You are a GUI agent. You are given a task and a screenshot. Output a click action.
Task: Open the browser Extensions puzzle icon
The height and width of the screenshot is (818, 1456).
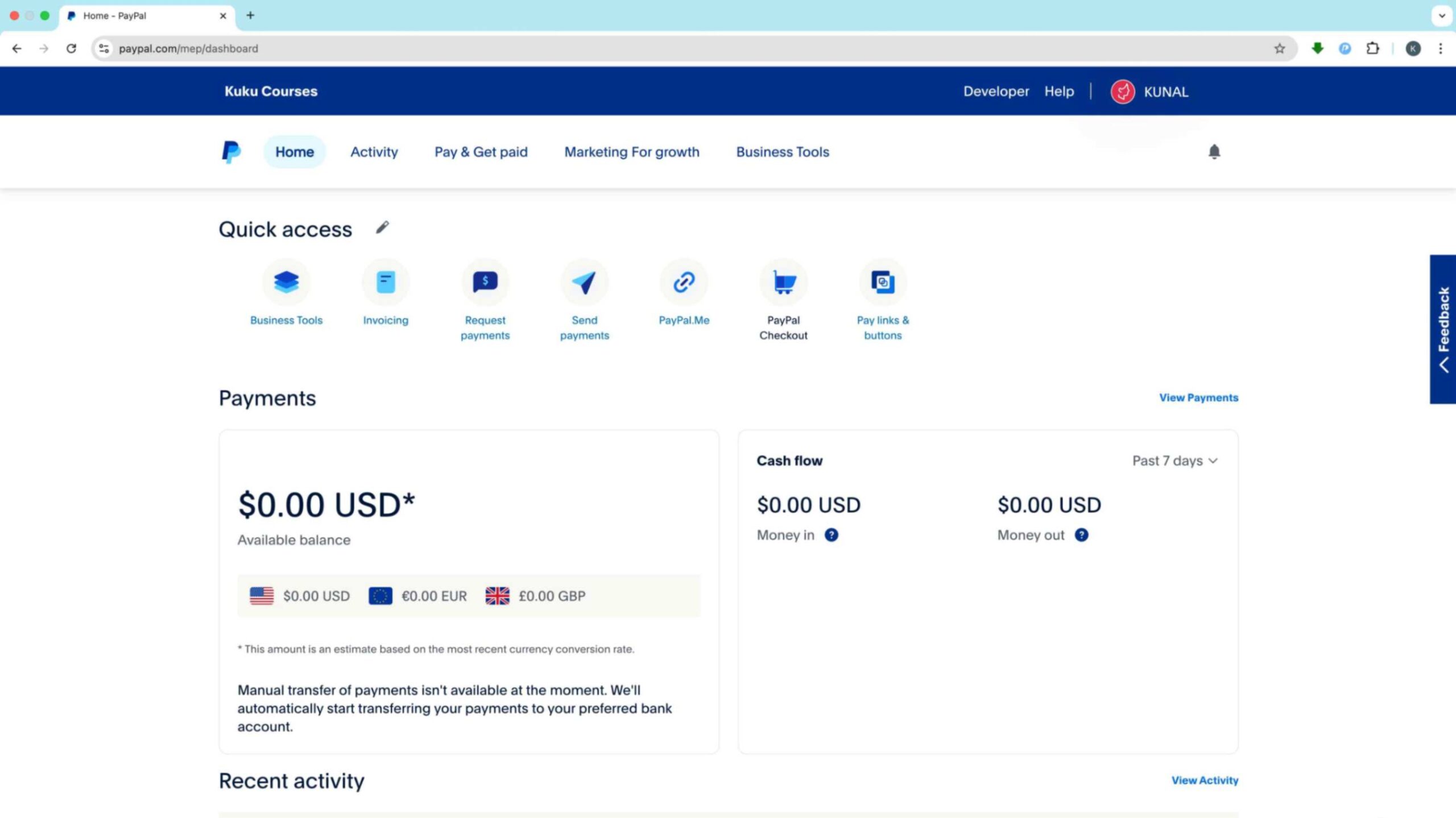click(1373, 48)
